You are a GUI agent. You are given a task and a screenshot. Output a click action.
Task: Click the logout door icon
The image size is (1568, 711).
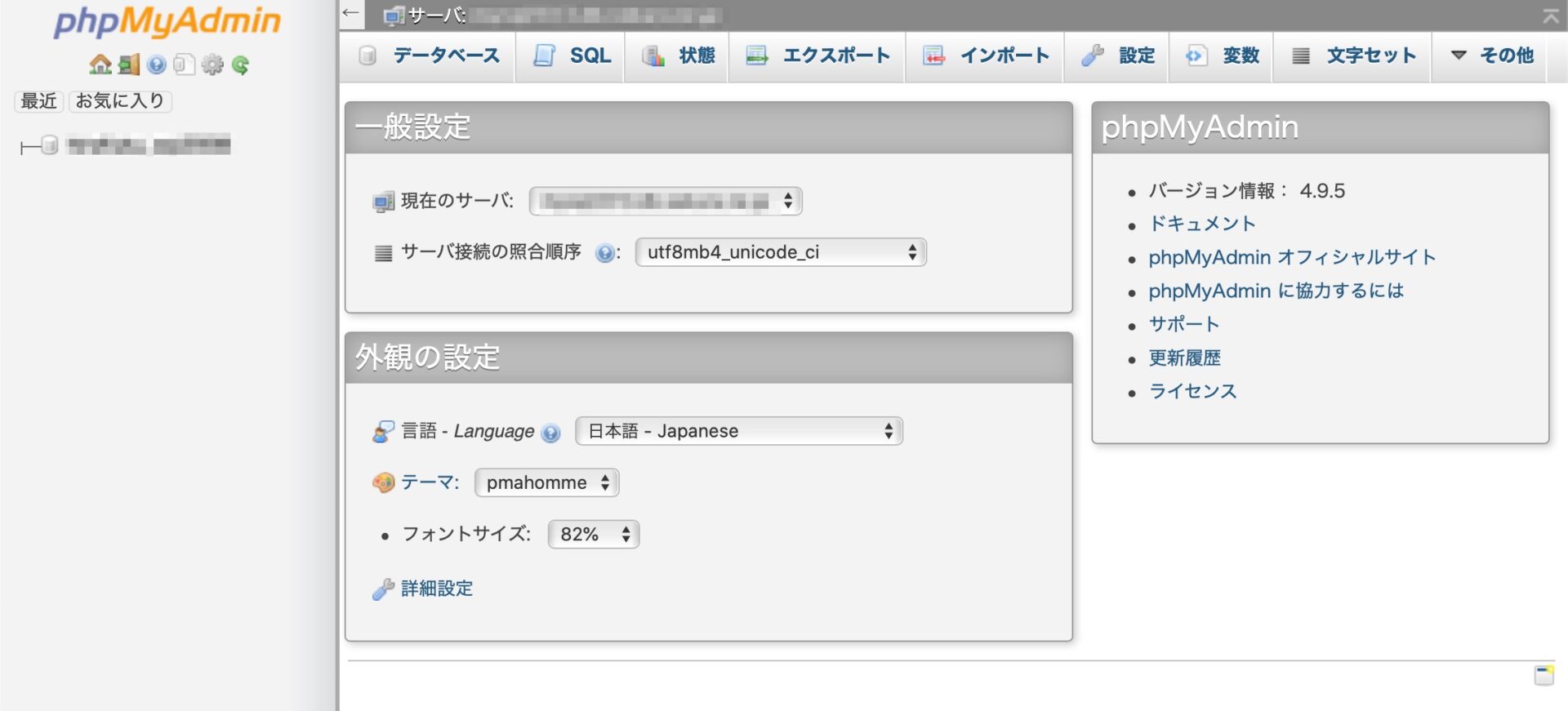[x=129, y=64]
